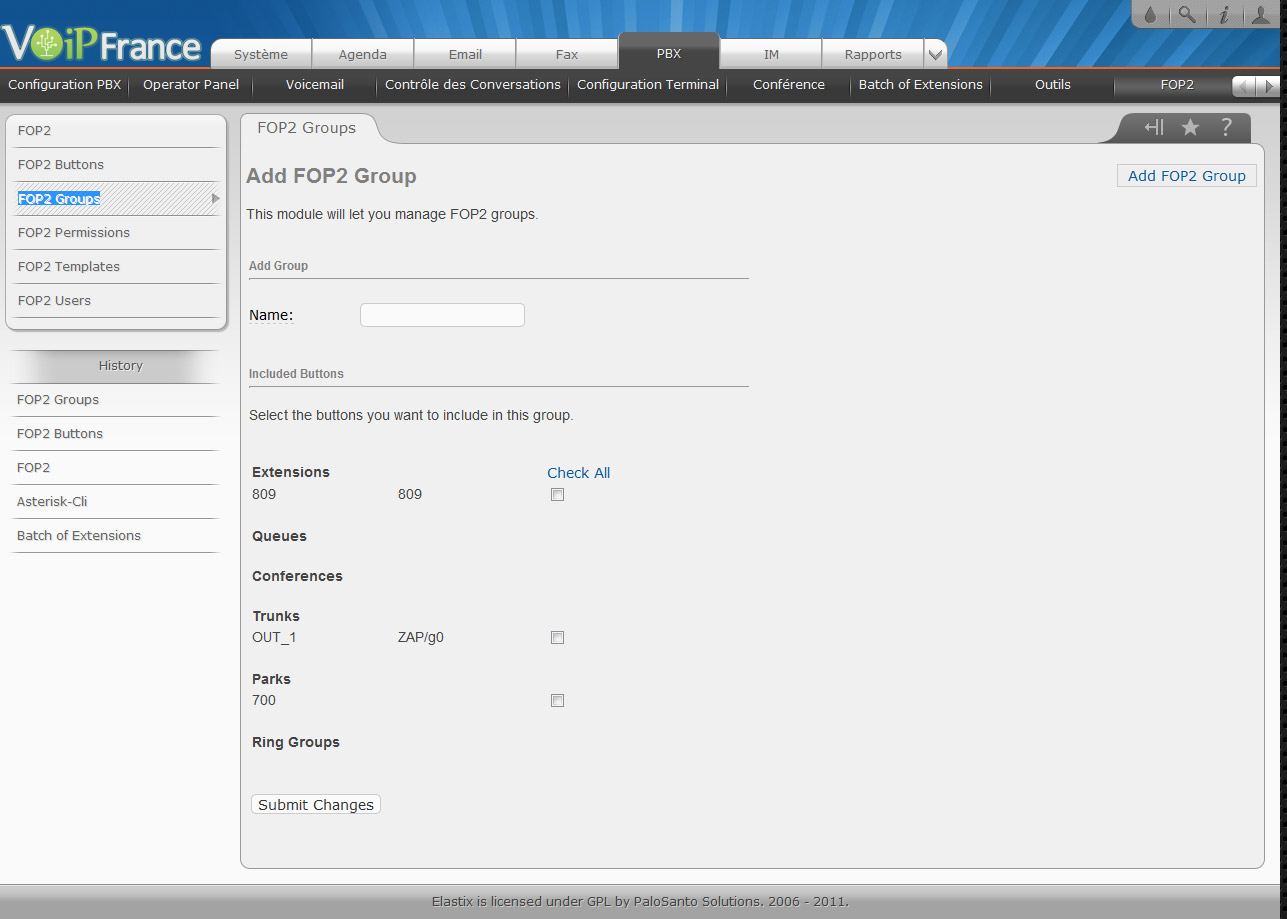
Task: Expand the FOP2 Groups sidebar arrow
Action: pyautogui.click(x=215, y=199)
